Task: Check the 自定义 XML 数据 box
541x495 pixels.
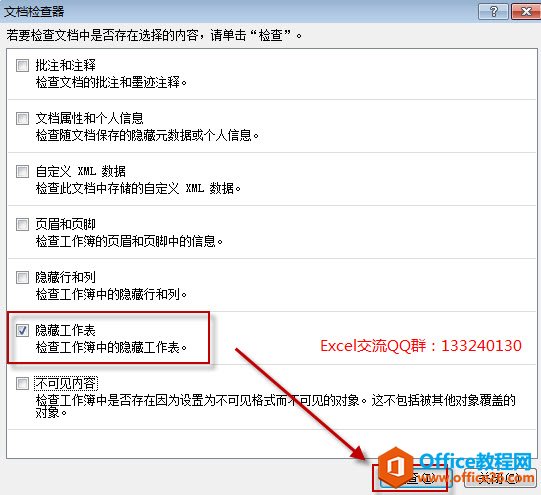Action: tap(22, 171)
